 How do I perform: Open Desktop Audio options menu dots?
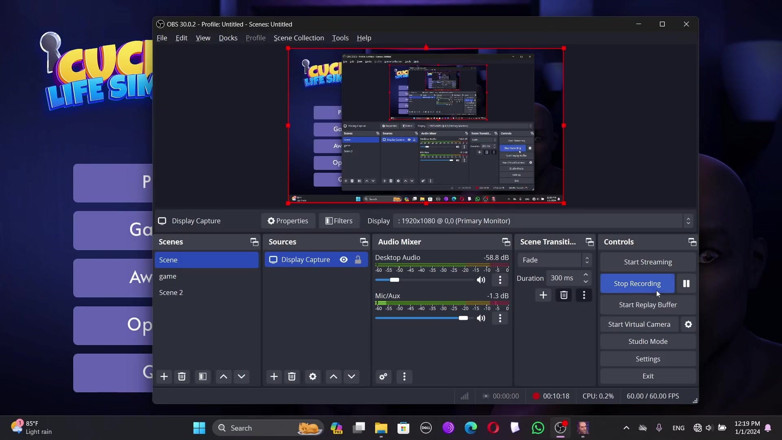coord(500,280)
